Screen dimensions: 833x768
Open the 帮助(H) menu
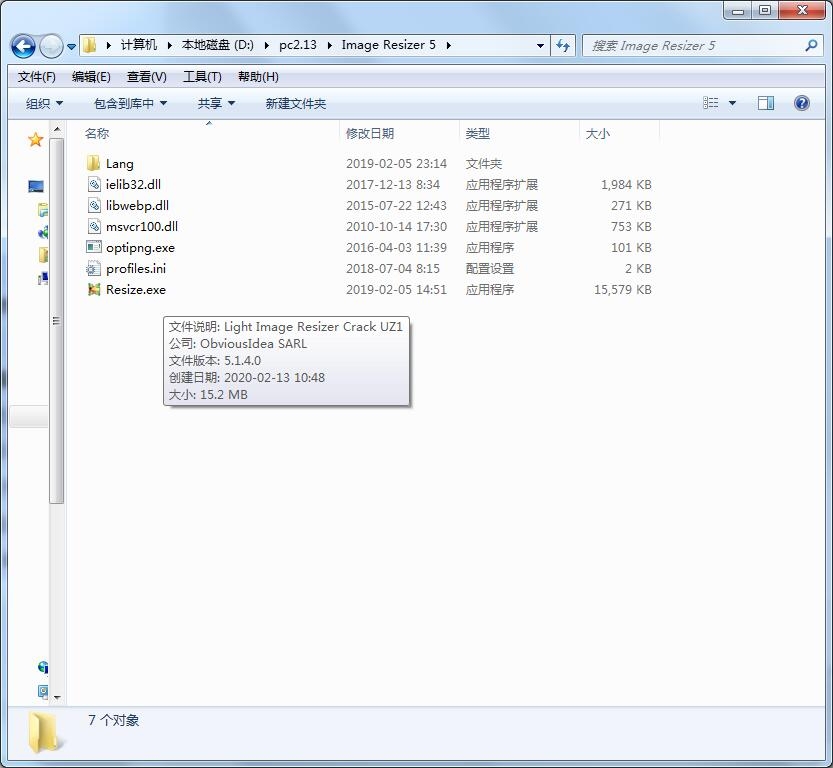click(258, 77)
